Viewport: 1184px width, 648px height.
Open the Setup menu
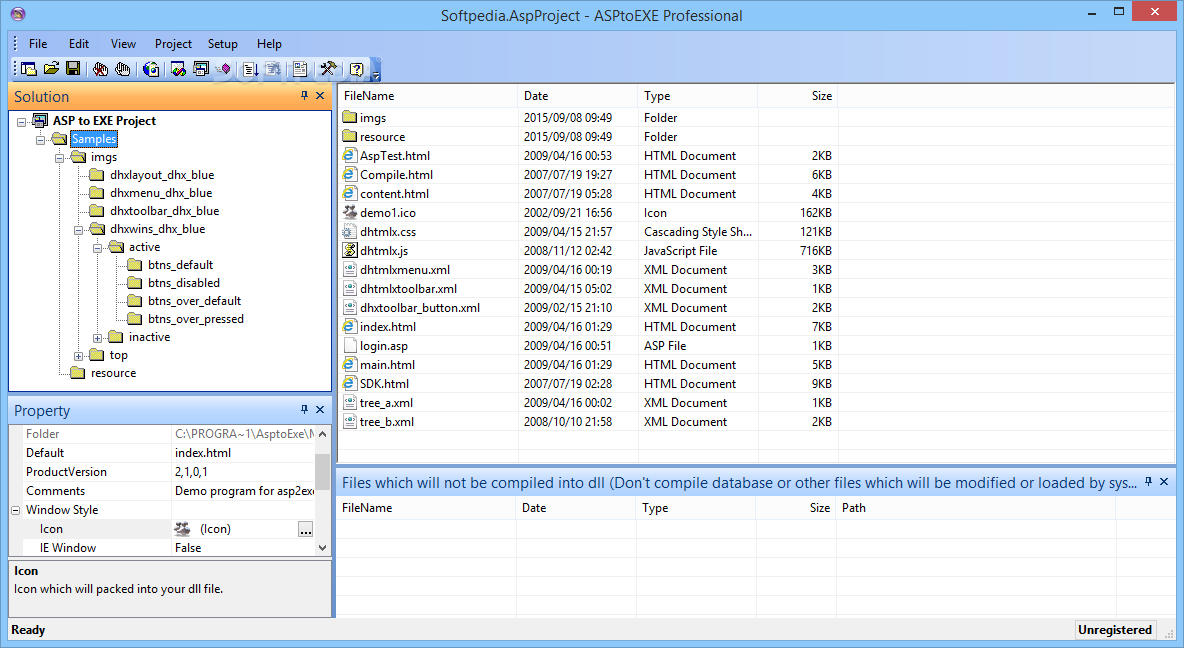(x=223, y=44)
